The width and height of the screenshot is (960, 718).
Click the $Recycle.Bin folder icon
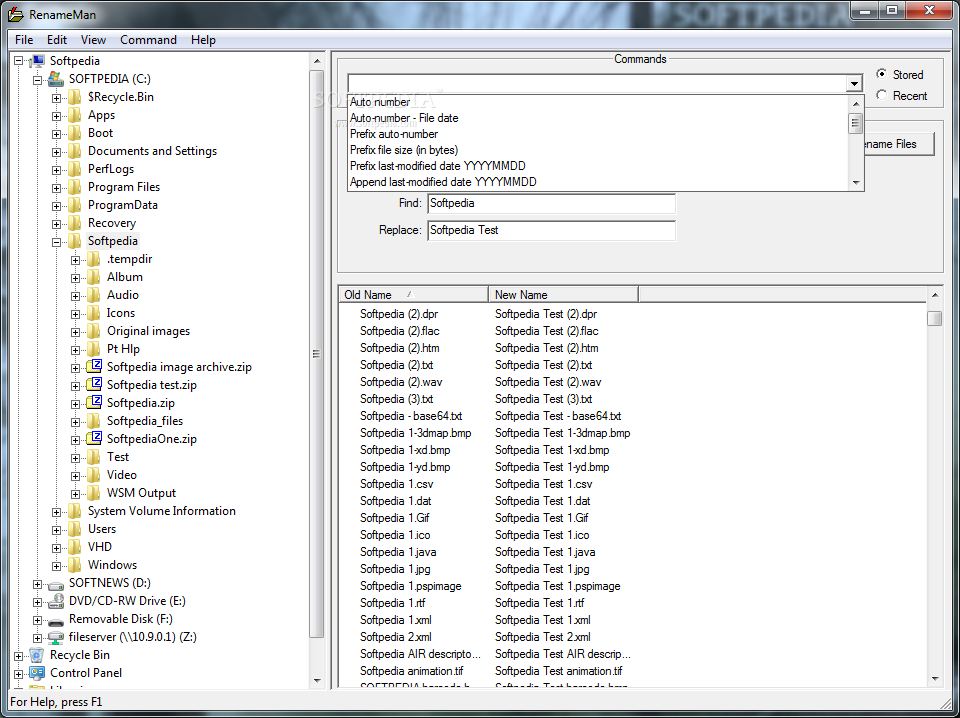75,97
